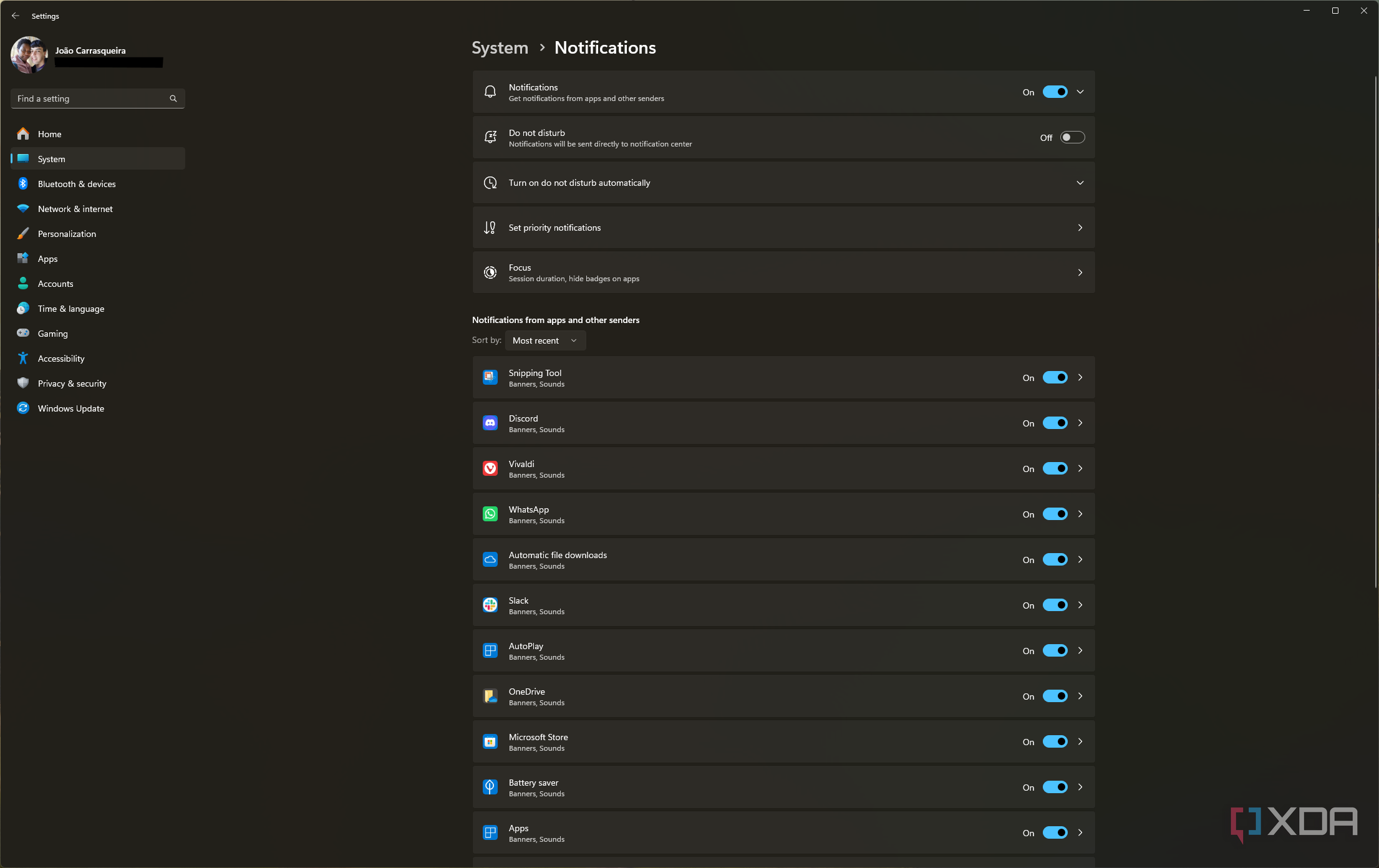Toggle WhatsApp notifications
Screen dimensions: 1379x868
point(1055,514)
